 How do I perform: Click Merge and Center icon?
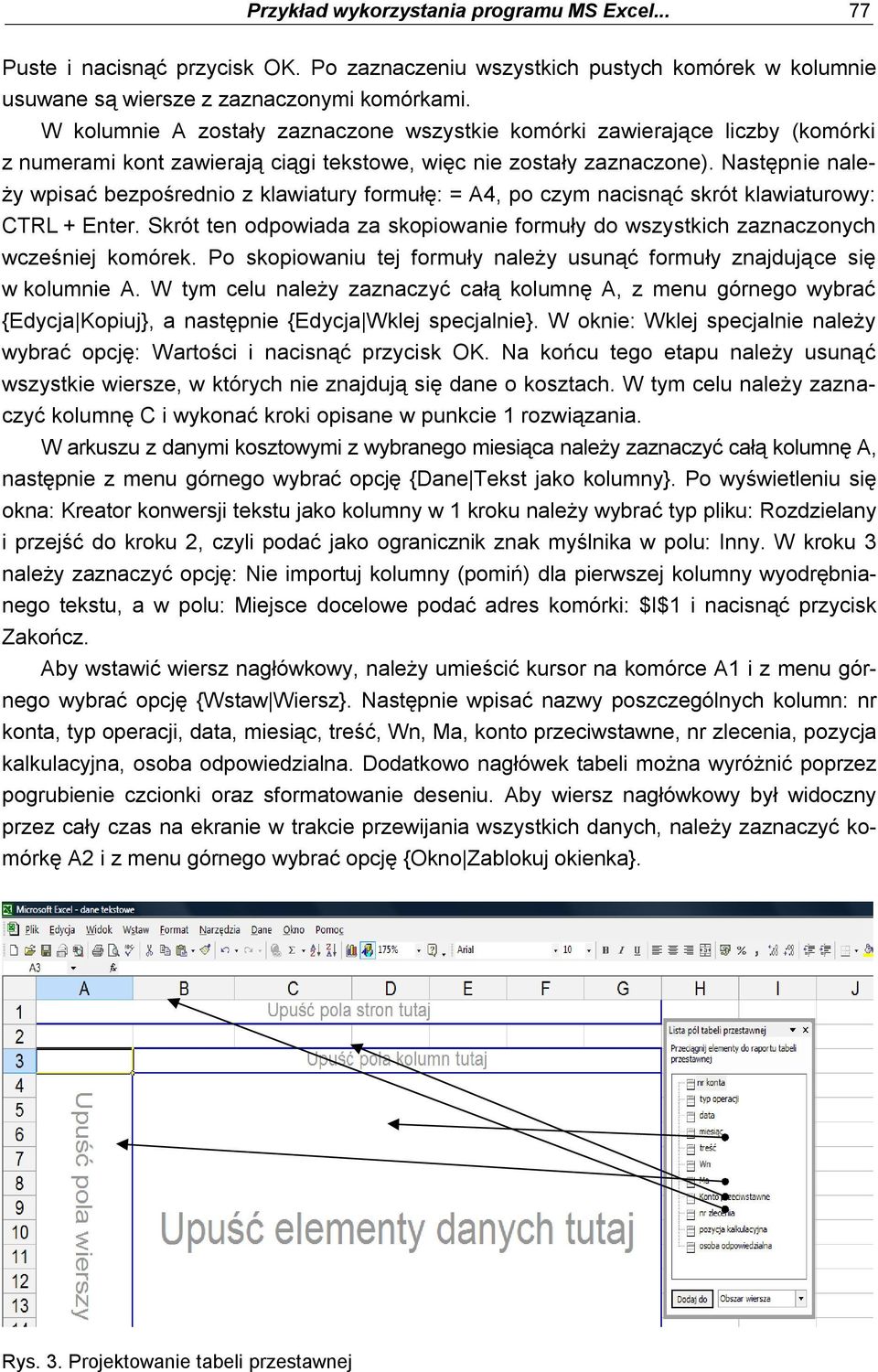[704, 949]
